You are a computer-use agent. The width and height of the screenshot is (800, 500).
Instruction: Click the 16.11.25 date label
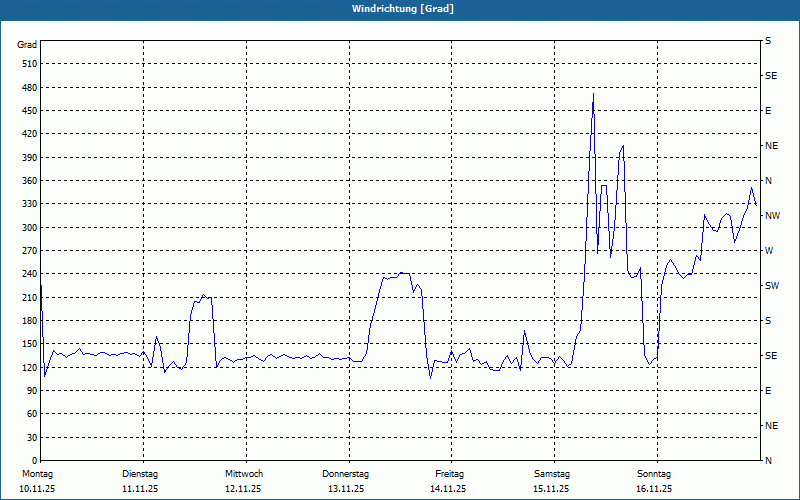click(654, 489)
